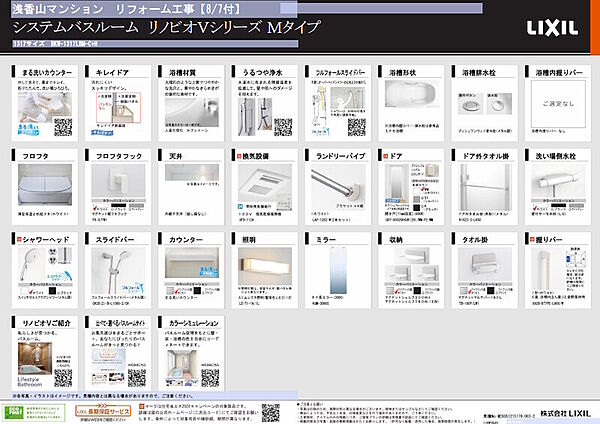Viewport: 600px width, 424px height.
Task: Click the フルフォール badge in スライドバー card
Action: 132,287
